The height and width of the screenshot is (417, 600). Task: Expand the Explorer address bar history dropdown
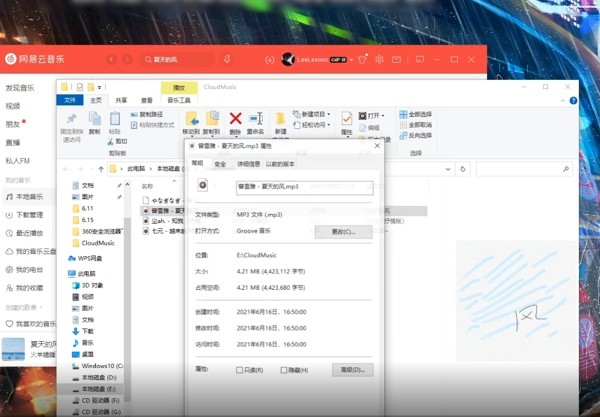(x=448, y=169)
